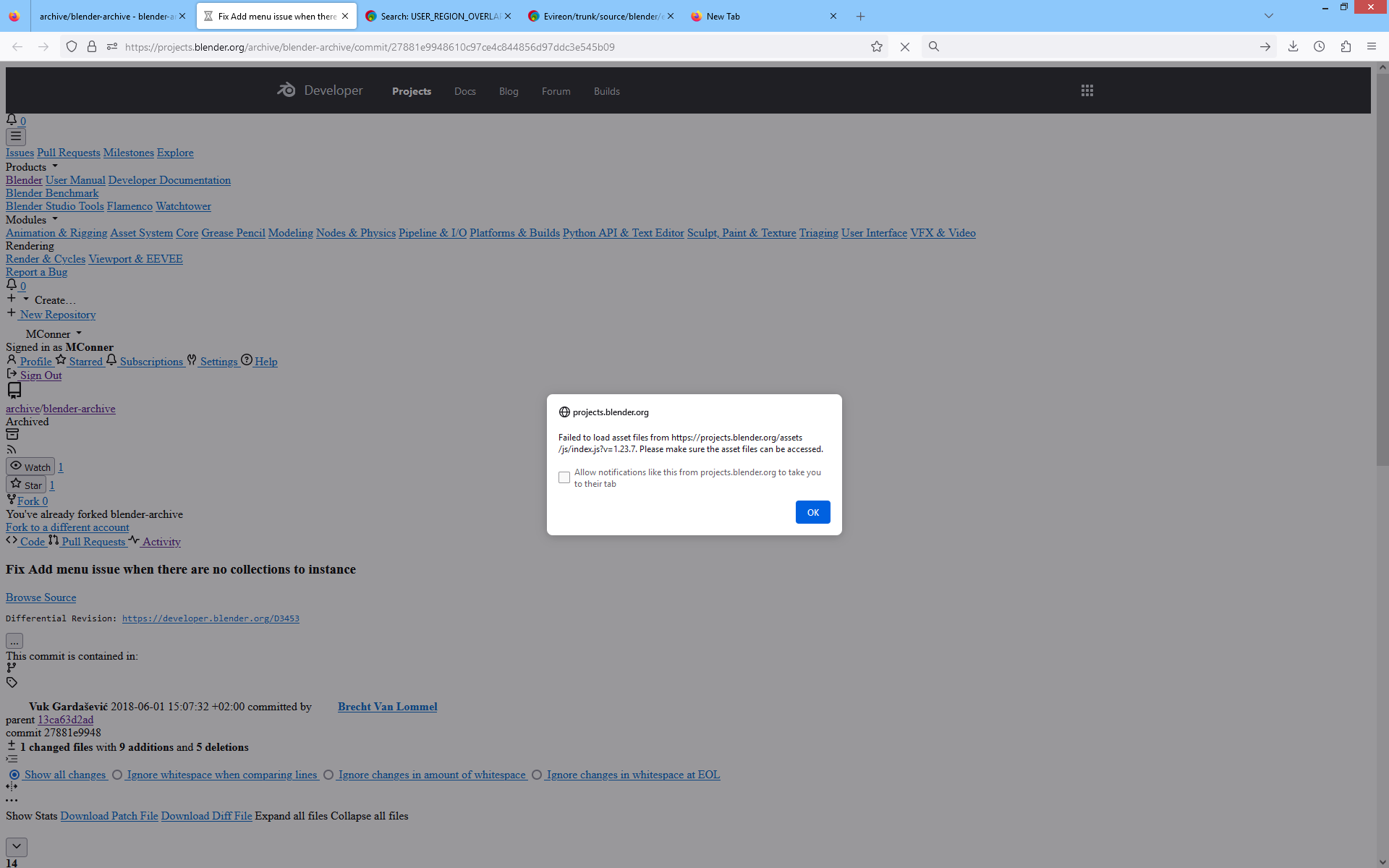Click the forward navigation arrow

(x=43, y=46)
